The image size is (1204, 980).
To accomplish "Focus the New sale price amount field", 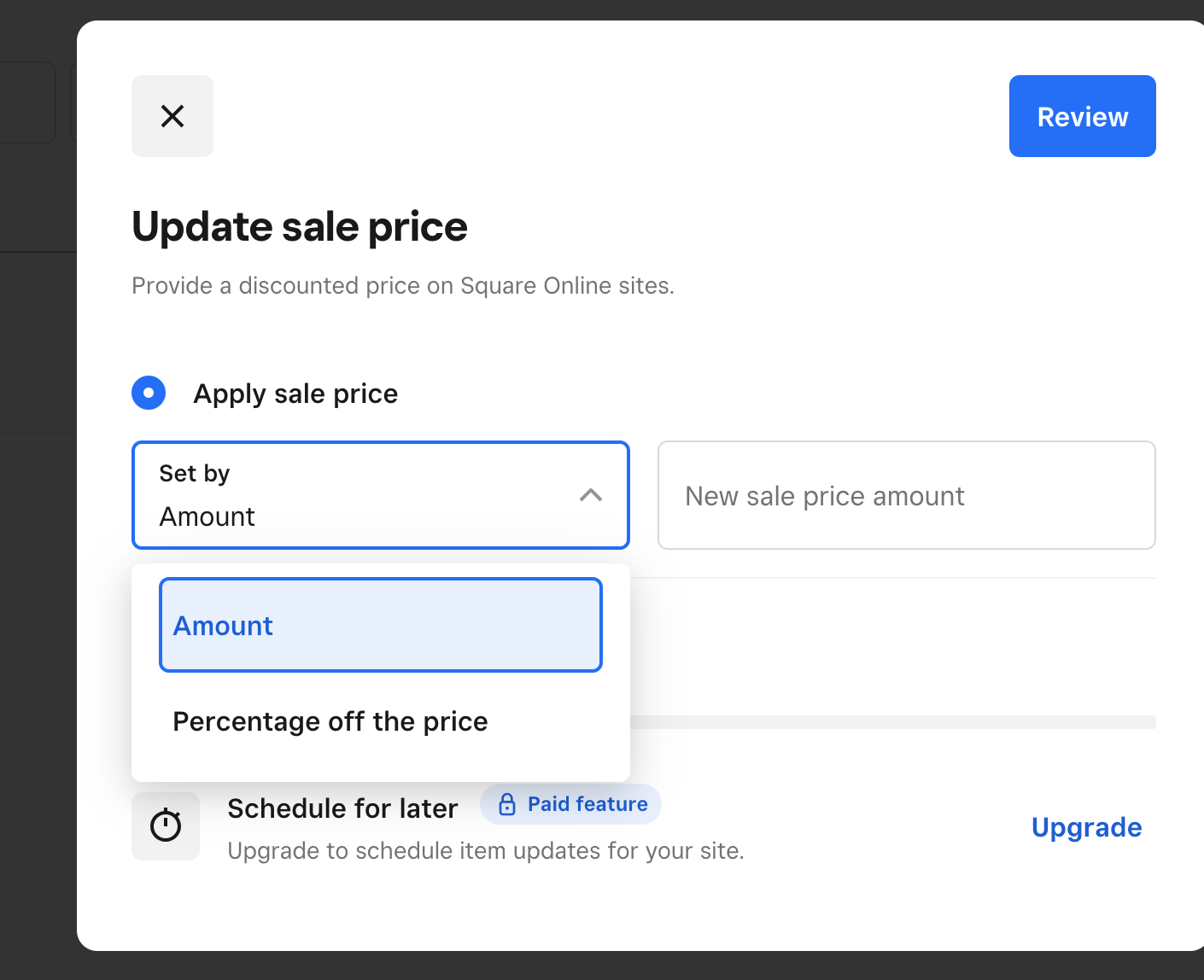I will [x=906, y=495].
